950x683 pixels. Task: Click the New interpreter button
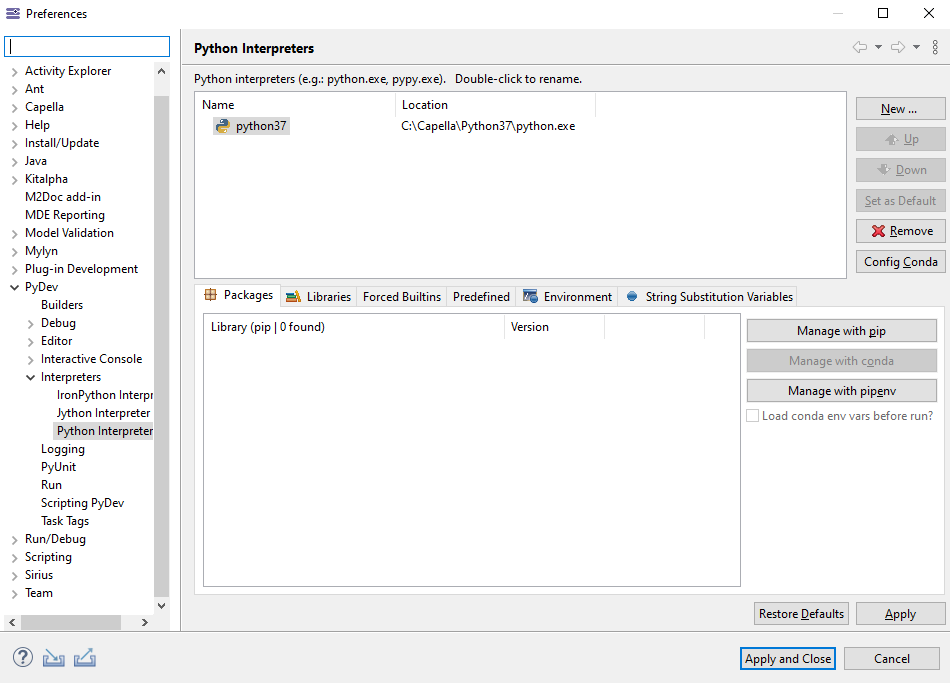point(899,108)
